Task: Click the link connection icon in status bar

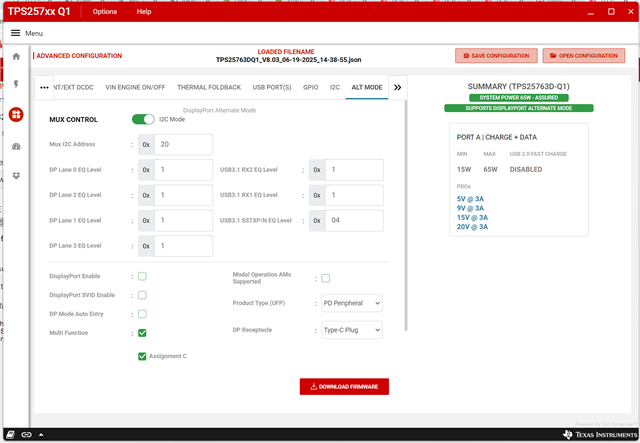Action: tap(26, 434)
